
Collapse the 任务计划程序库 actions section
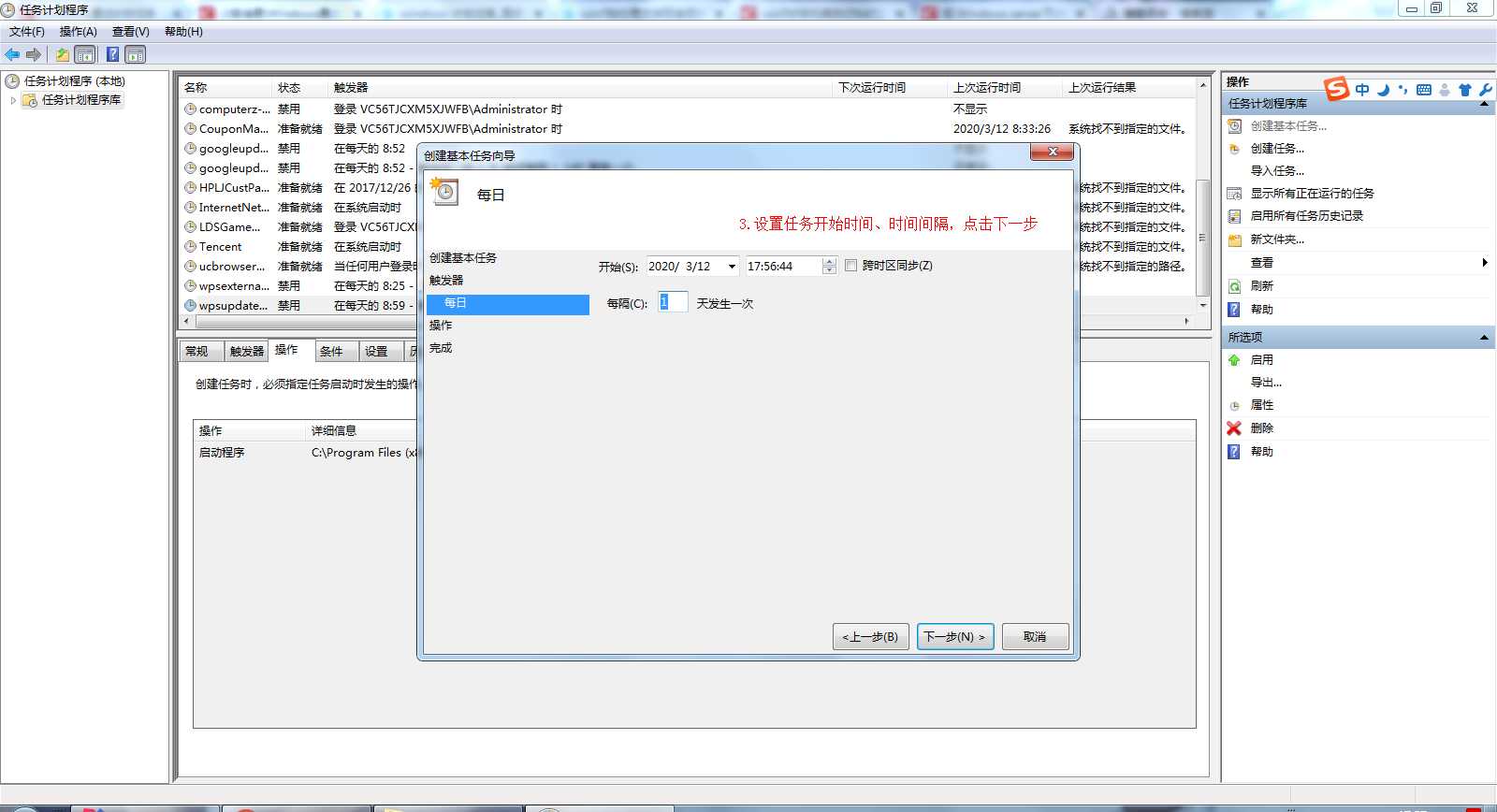(x=1484, y=104)
